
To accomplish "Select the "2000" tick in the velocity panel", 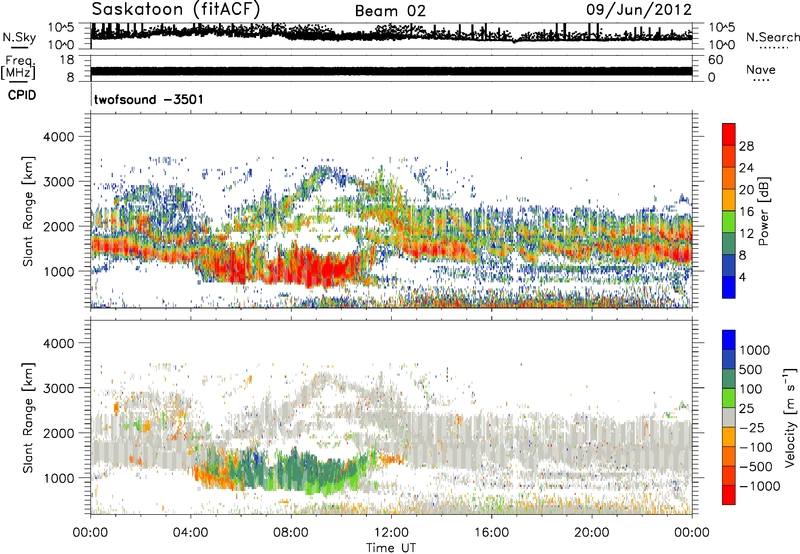I will pos(59,433).
